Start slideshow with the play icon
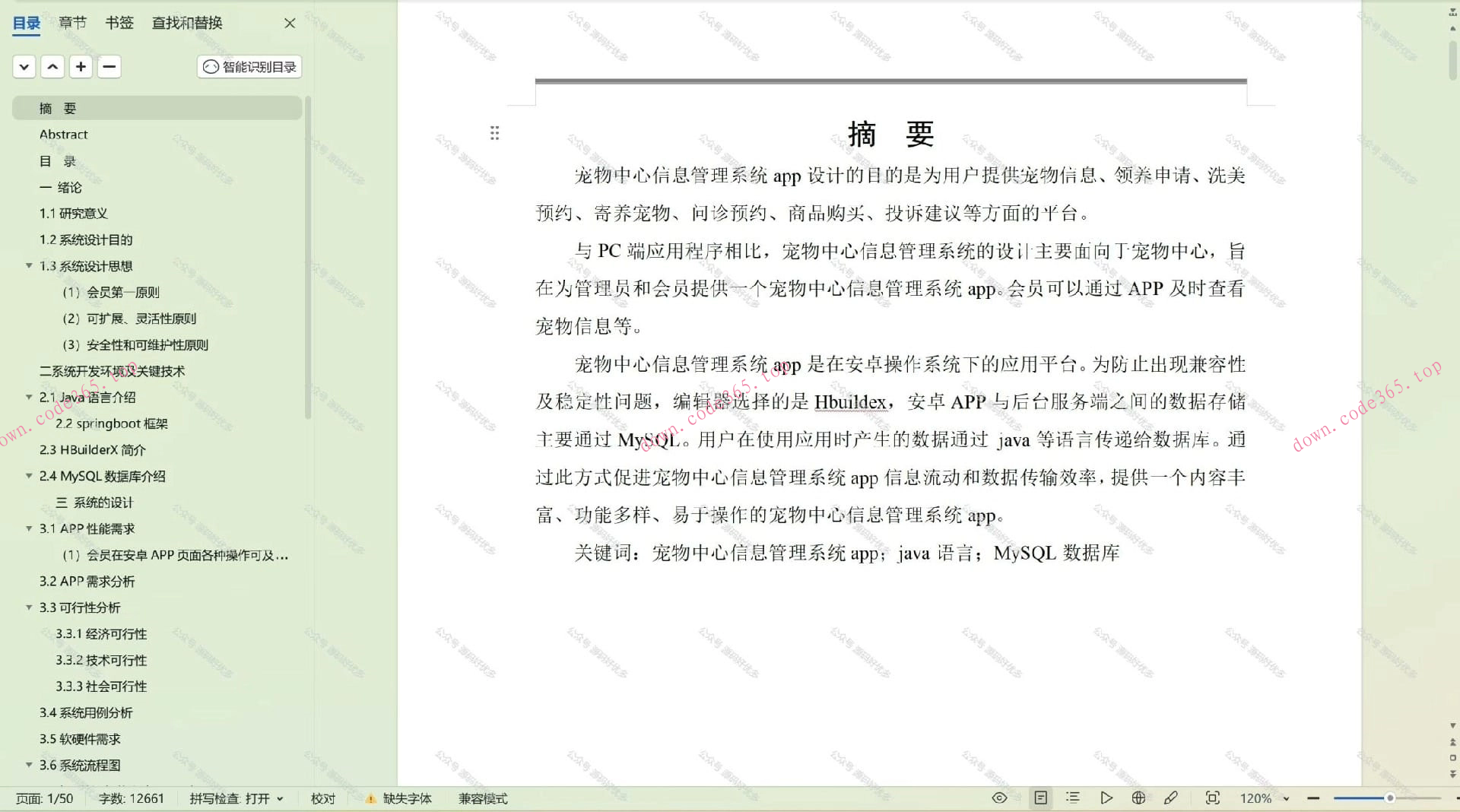Viewport: 1460px width, 812px height. [1107, 798]
